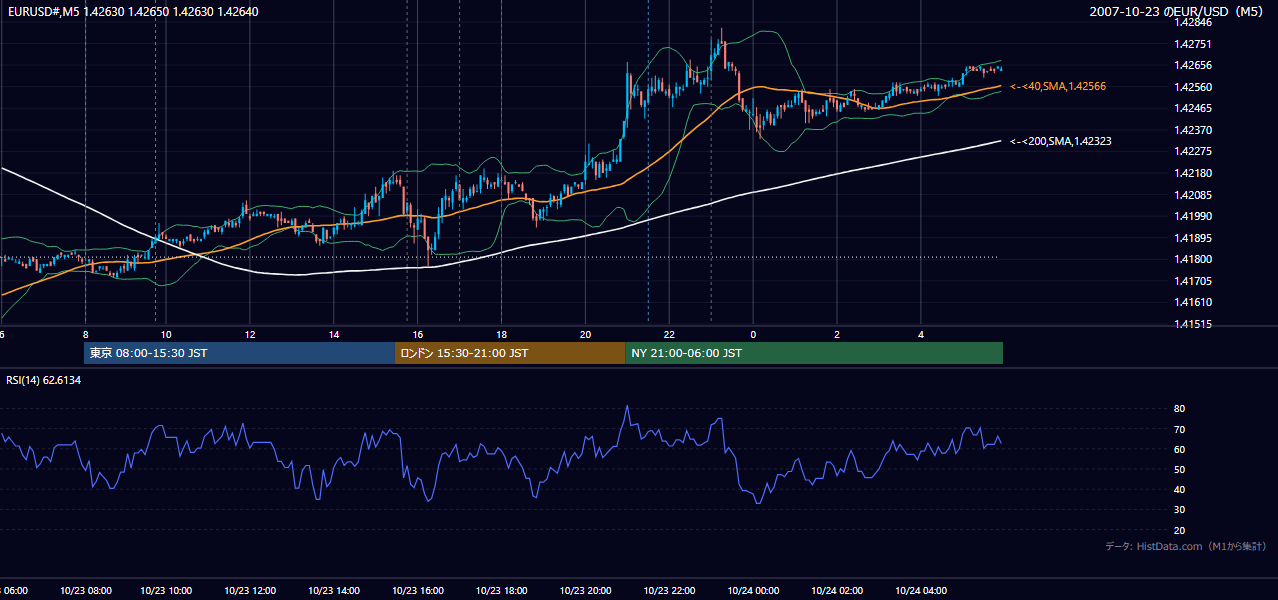Image resolution: width=1278 pixels, height=600 pixels.
Task: Select the 東京 08:00-15:30 JST session bar
Action: tap(240, 353)
